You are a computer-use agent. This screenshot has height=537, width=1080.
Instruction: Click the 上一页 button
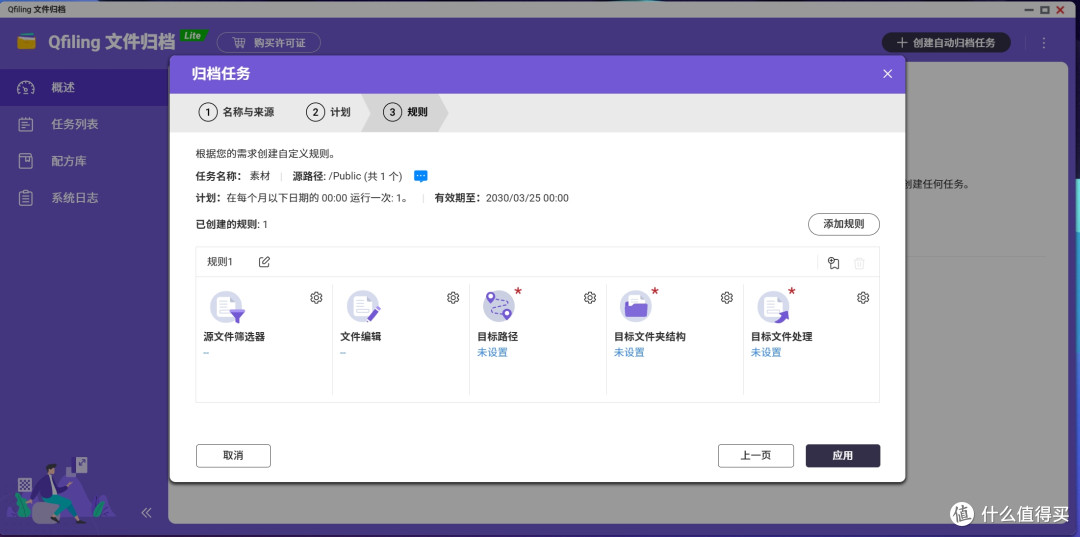tap(756, 456)
